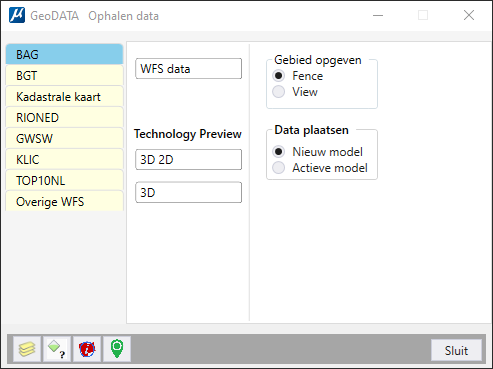The width and height of the screenshot is (493, 369).
Task: Open the KLIC tab
Action: click(64, 160)
